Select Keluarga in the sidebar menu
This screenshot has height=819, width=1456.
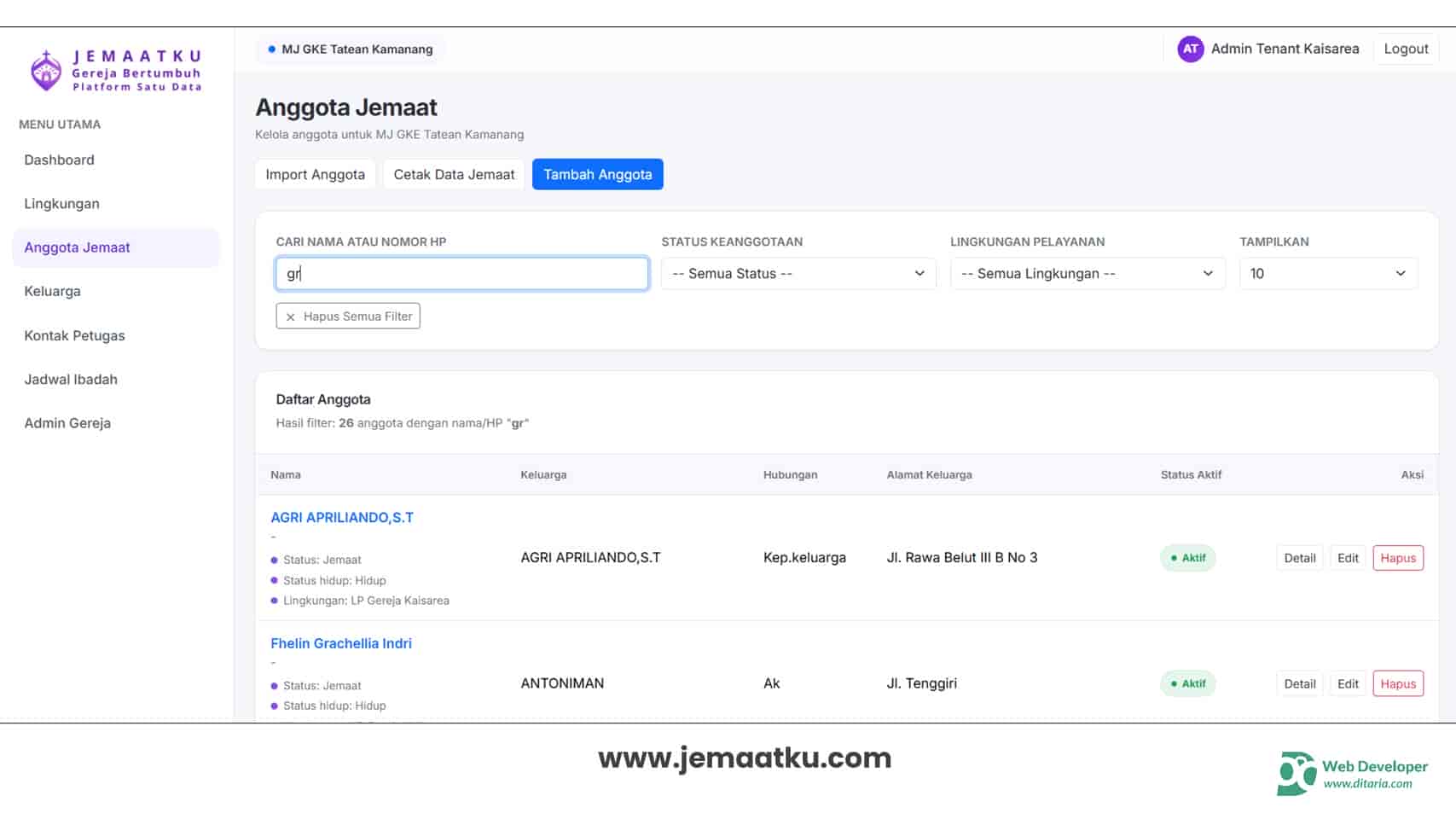(52, 291)
